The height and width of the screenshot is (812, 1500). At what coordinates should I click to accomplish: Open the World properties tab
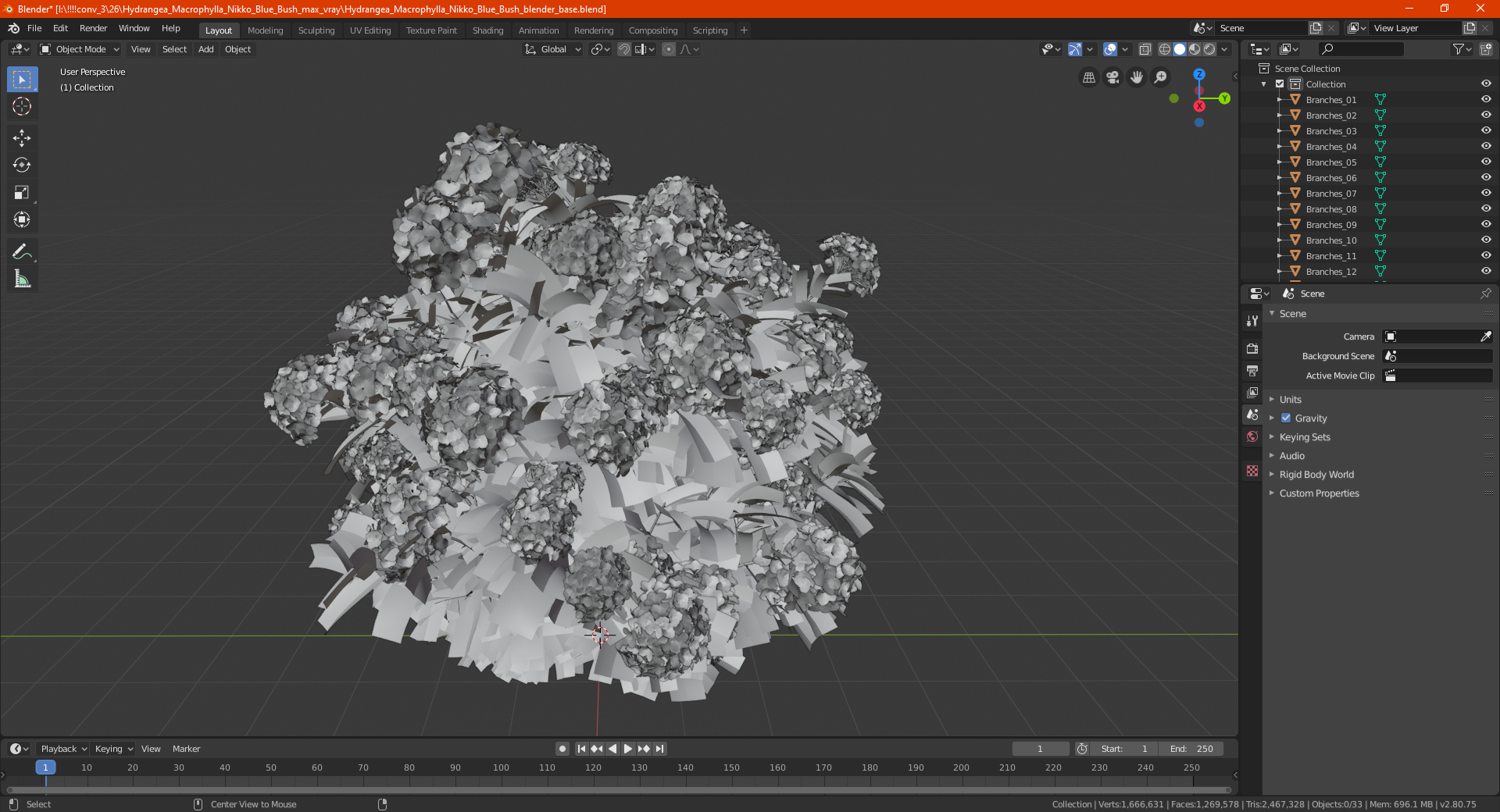pos(1252,436)
